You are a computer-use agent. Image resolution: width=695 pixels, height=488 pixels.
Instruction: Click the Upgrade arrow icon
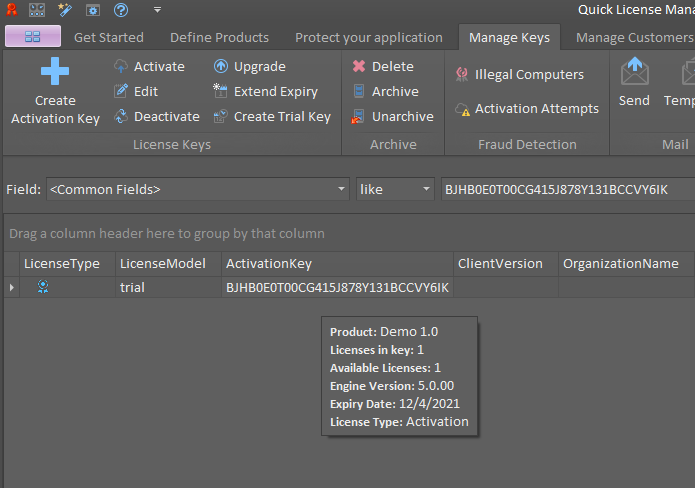pyautogui.click(x=221, y=66)
